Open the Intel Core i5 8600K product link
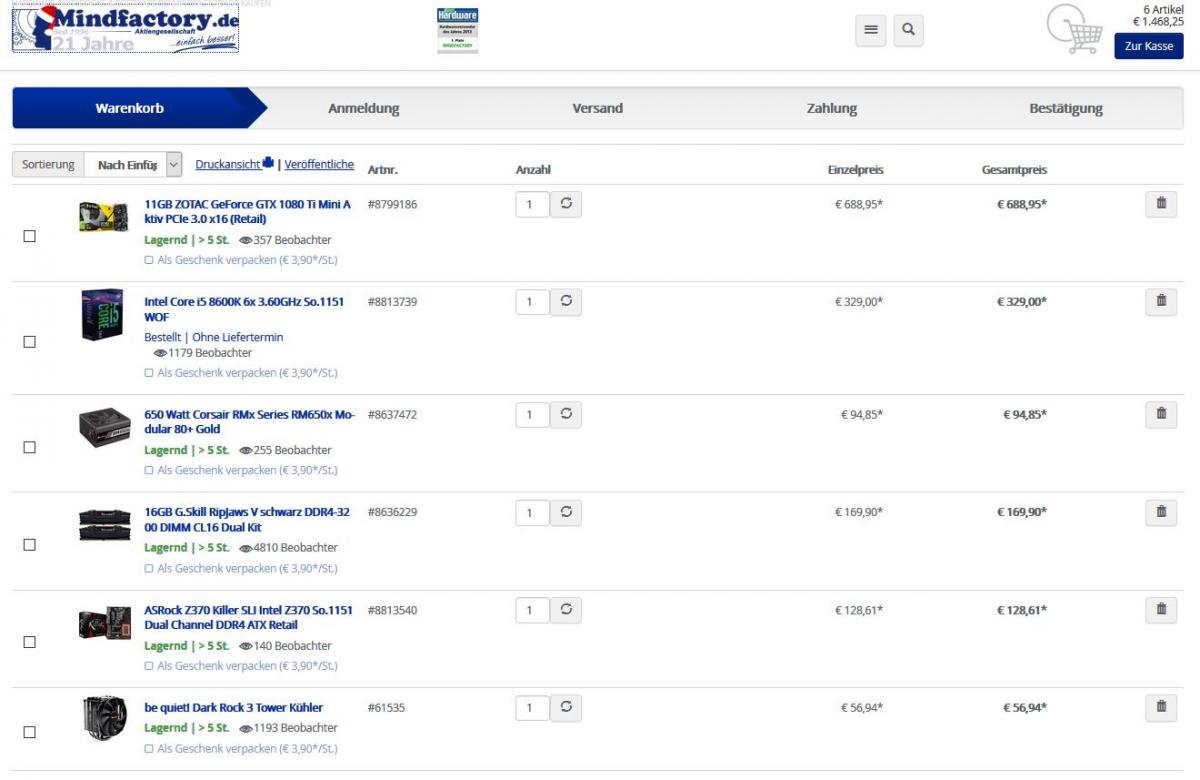The width and height of the screenshot is (1200, 780). [x=244, y=309]
